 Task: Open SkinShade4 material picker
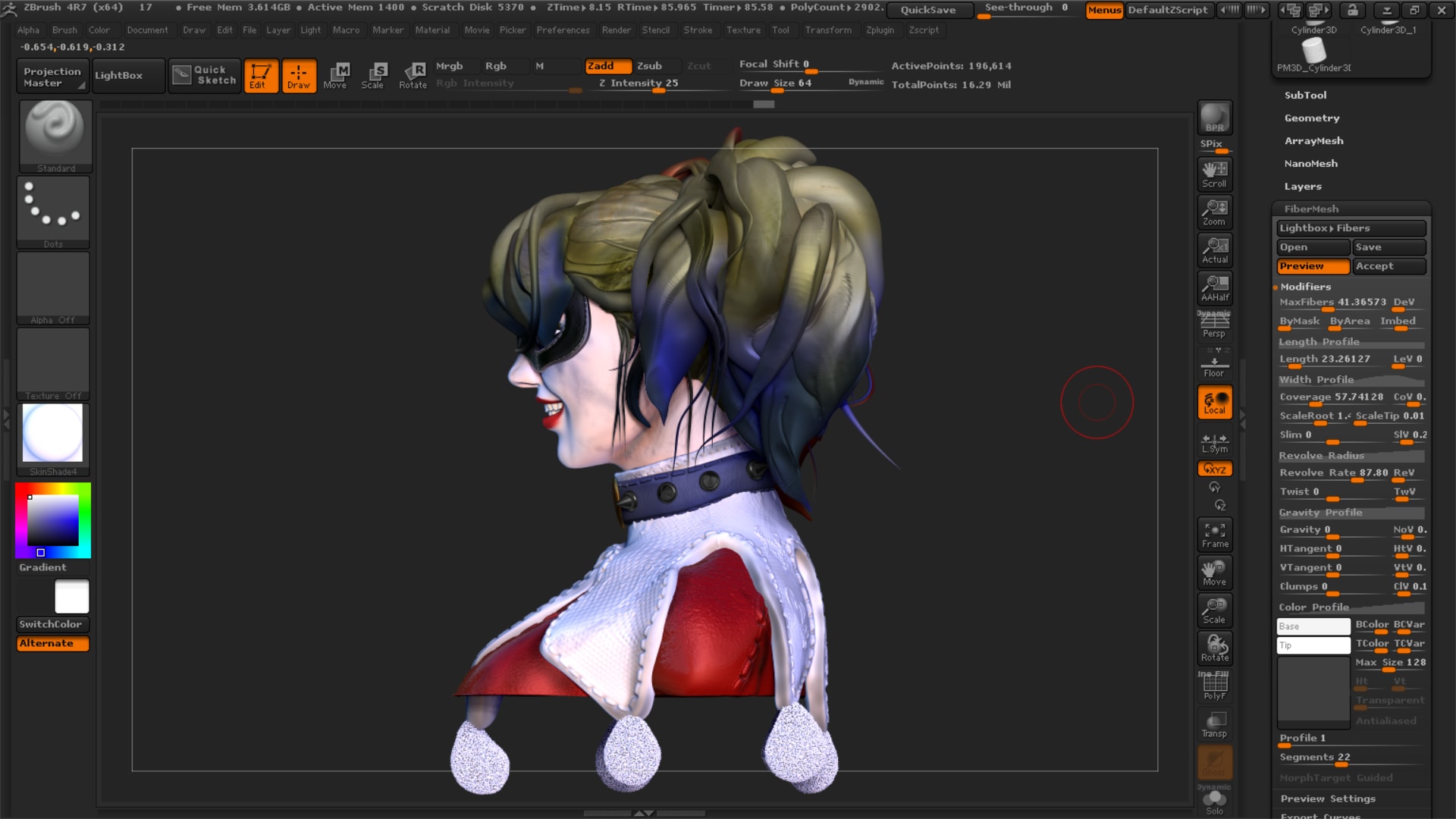click(x=53, y=440)
